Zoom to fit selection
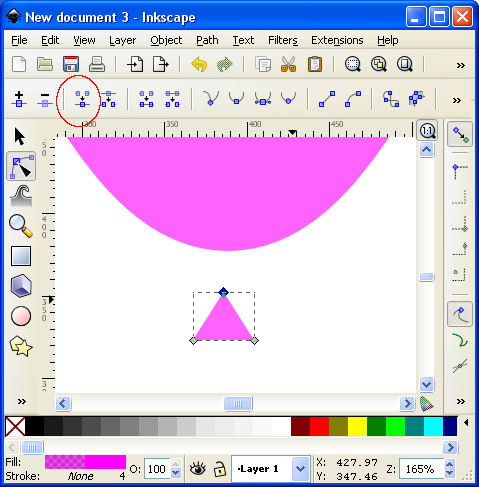Screen dimensions: 479x487 point(353,64)
